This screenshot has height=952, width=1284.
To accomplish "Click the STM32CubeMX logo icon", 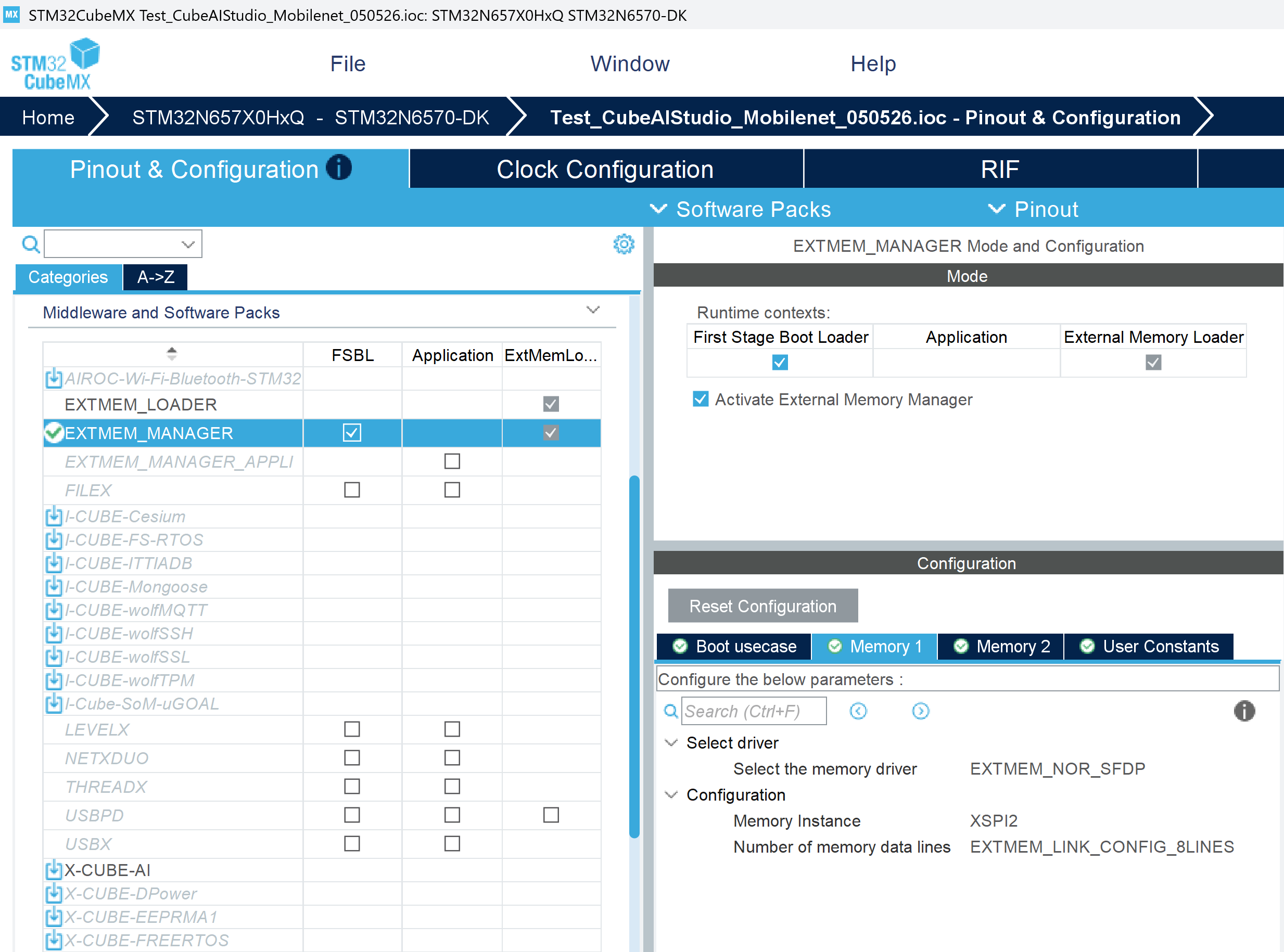I will pyautogui.click(x=55, y=63).
